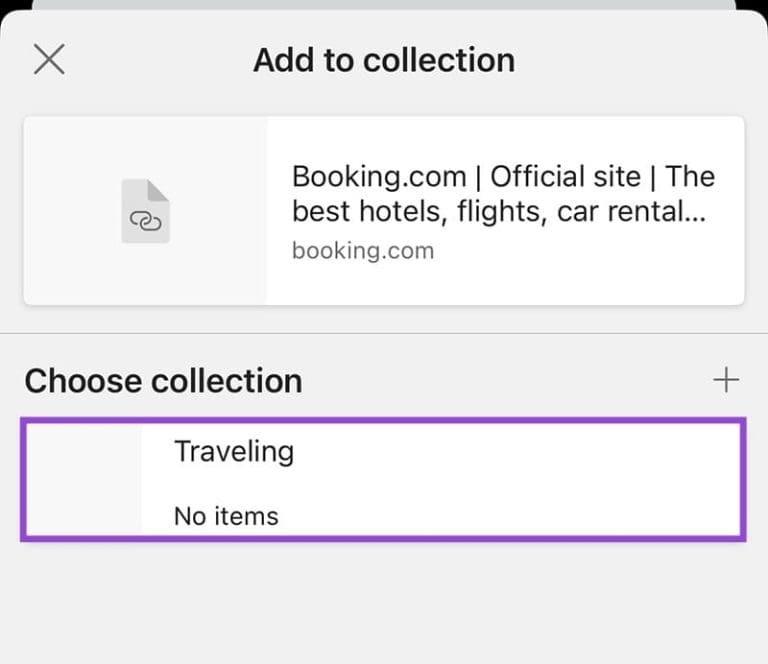
Task: Tap the booking.com domain text
Action: (x=363, y=251)
